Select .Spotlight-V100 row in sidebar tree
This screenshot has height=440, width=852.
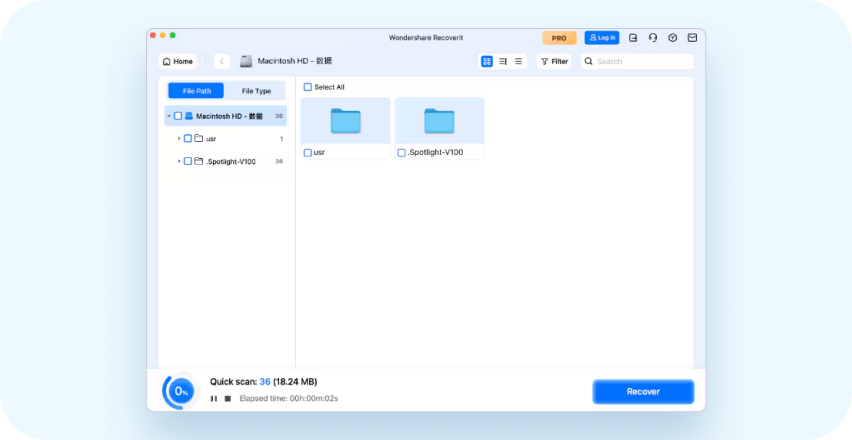(x=225, y=161)
